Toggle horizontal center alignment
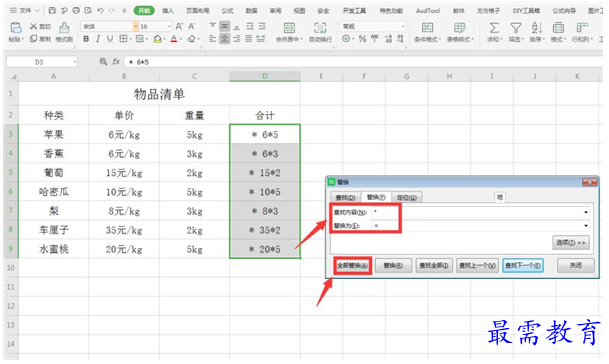Image resolution: width=609 pixels, height=364 pixels. click(x=224, y=39)
